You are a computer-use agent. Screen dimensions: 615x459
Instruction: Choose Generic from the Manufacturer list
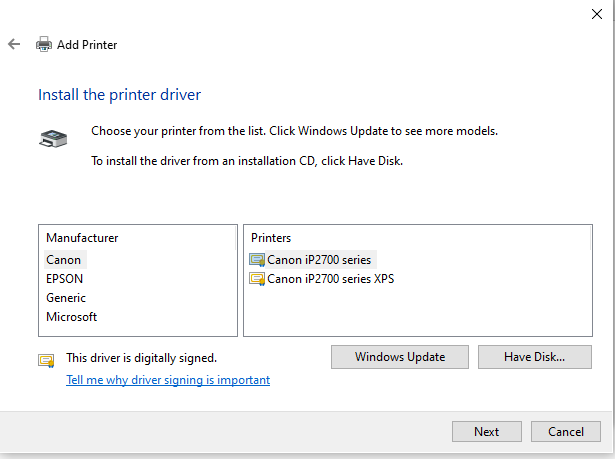point(66,298)
